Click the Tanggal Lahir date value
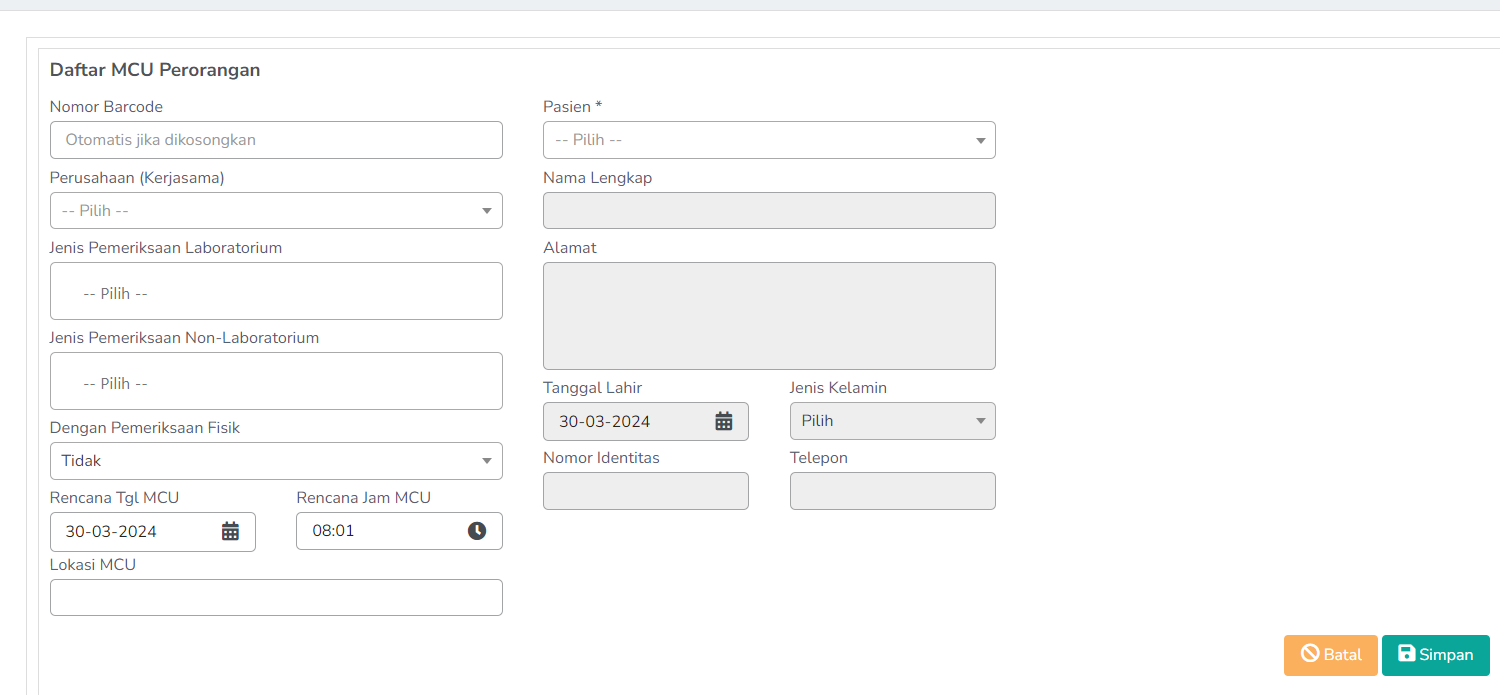Viewport: 1500px width, 695px height. tap(605, 421)
